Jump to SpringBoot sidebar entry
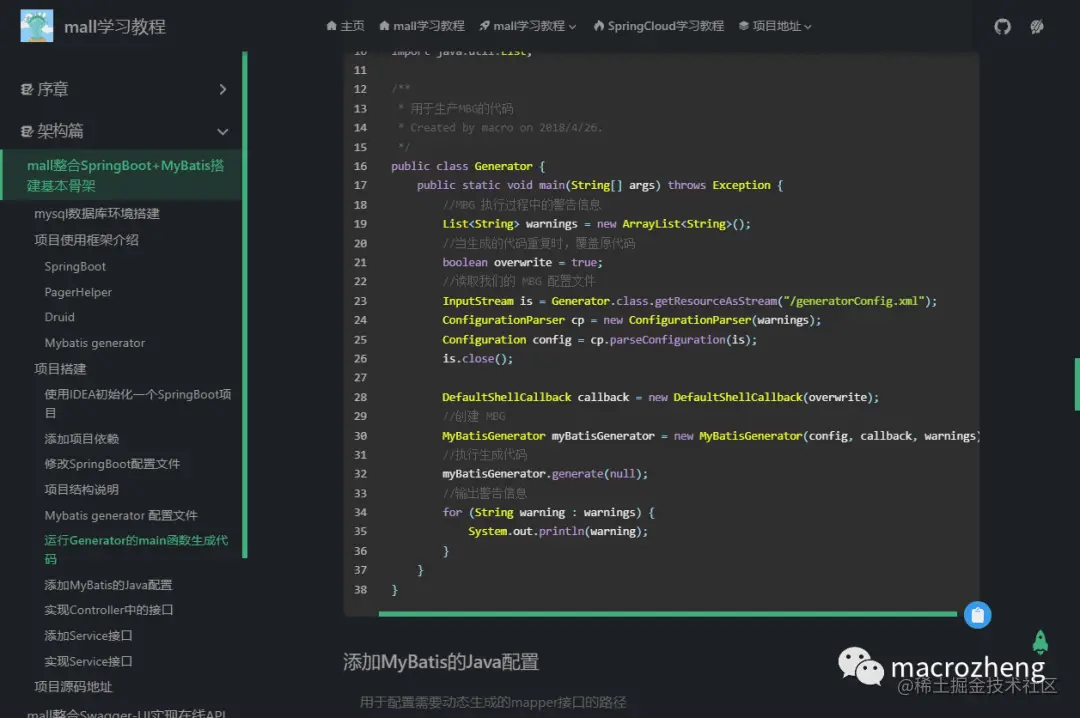This screenshot has height=718, width=1080. pos(75,267)
